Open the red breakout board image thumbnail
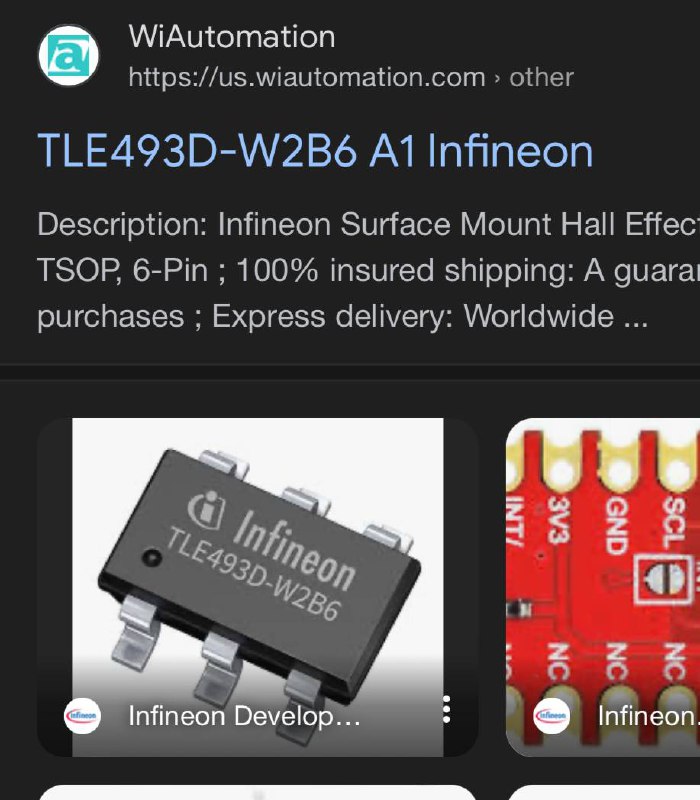This screenshot has width=700, height=800. click(x=603, y=587)
